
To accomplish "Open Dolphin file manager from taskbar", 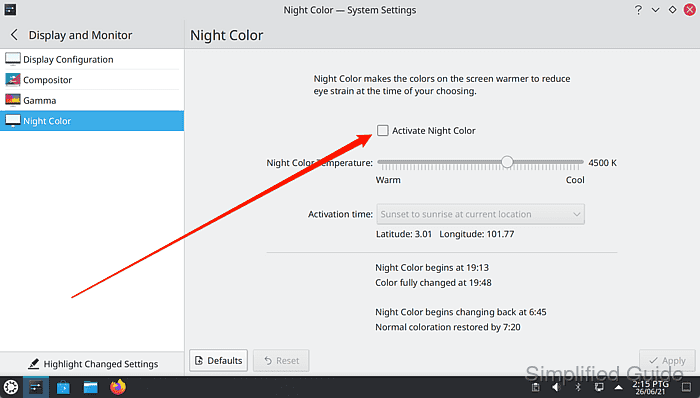I will [x=91, y=387].
